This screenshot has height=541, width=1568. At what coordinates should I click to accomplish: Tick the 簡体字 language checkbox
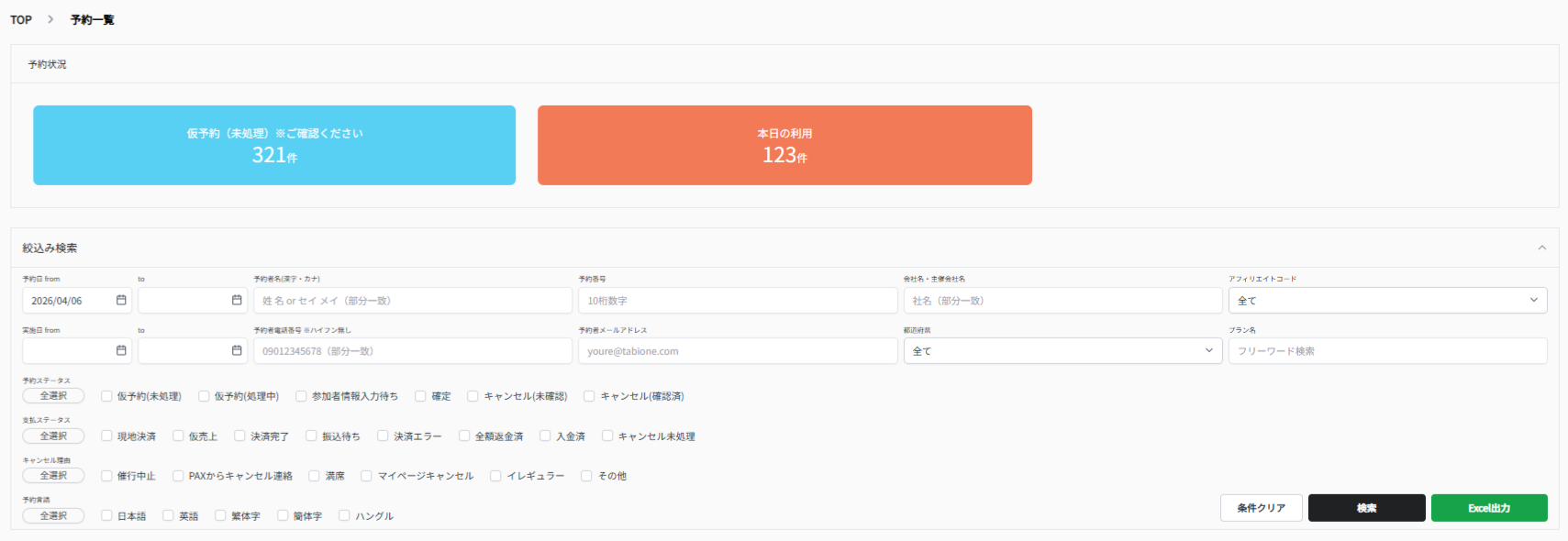[283, 516]
